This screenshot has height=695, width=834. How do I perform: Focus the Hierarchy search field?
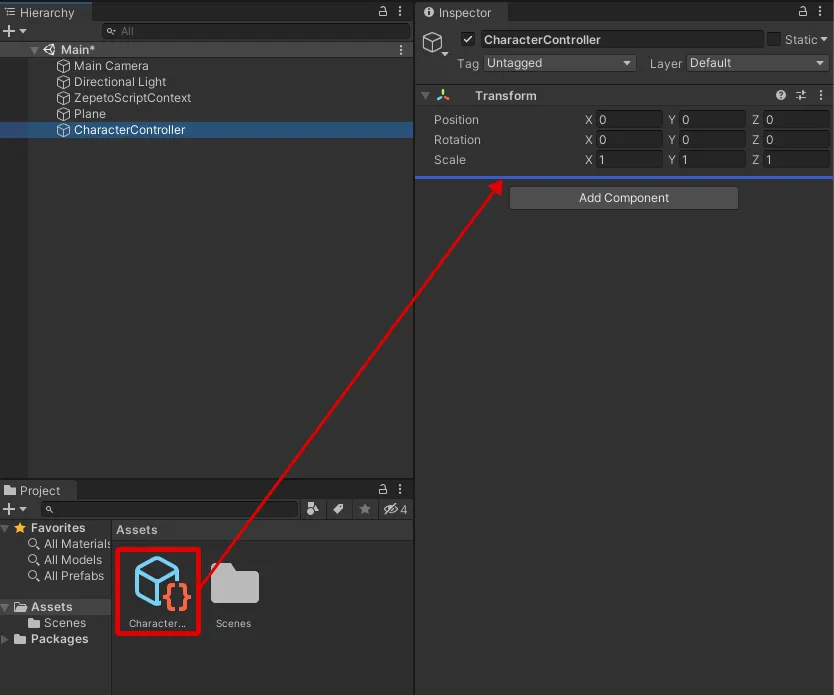256,31
